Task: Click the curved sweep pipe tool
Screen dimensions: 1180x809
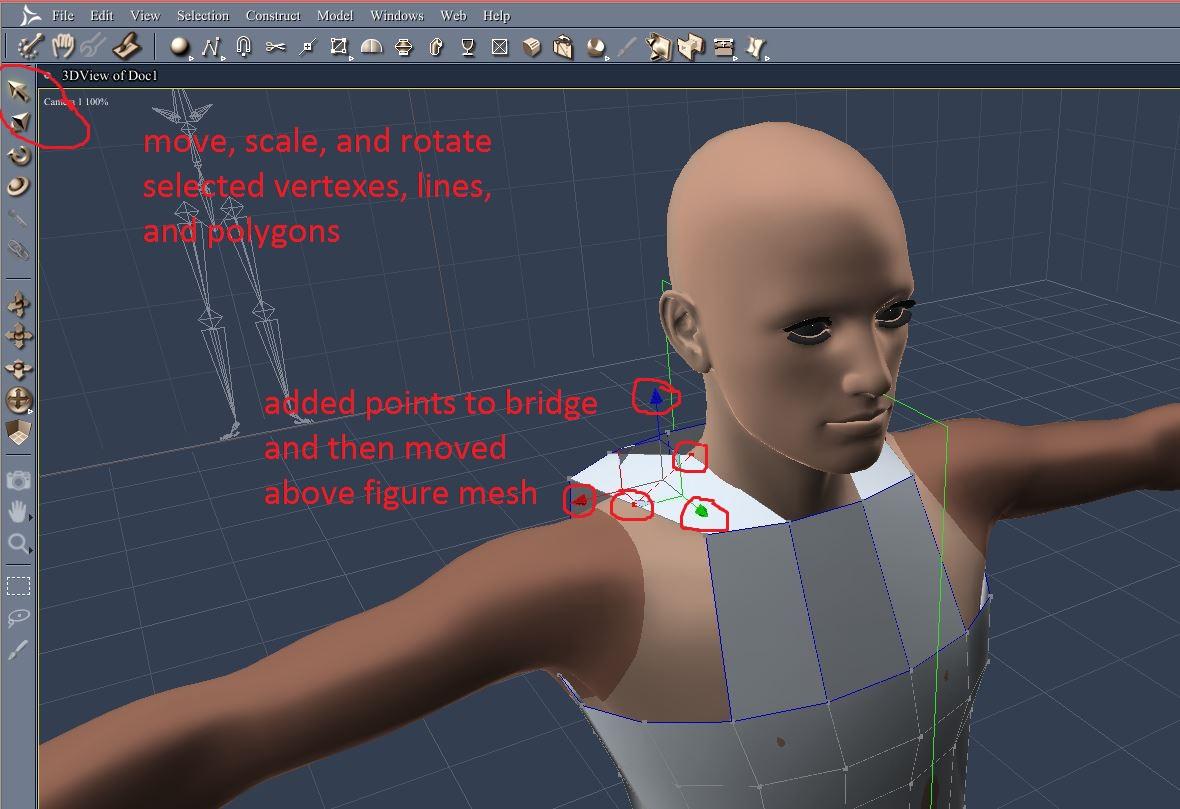Action: 436,47
